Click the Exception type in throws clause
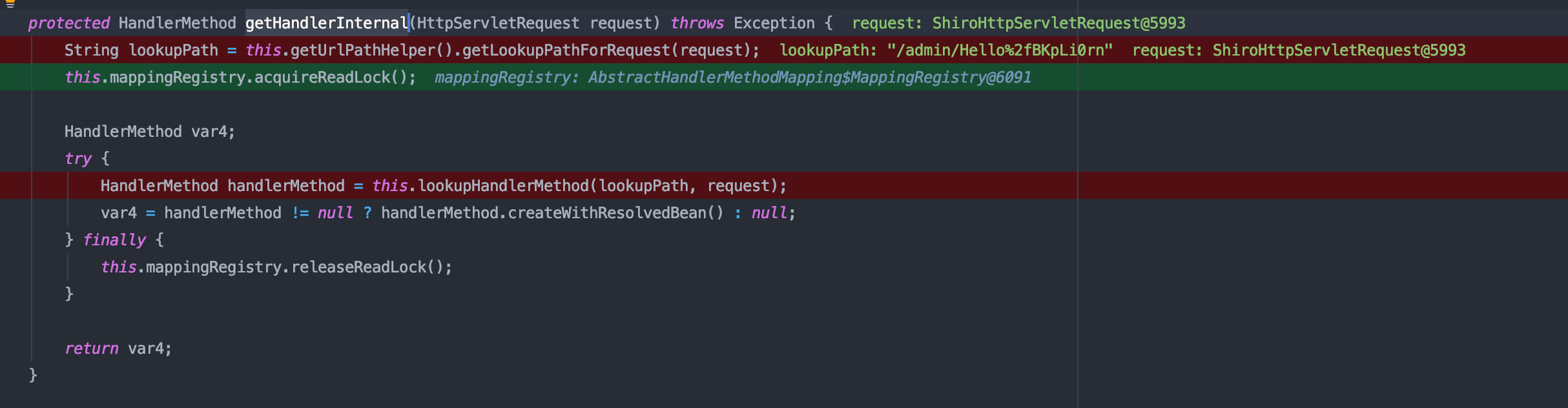This screenshot has height=408, width=1568. tap(774, 23)
